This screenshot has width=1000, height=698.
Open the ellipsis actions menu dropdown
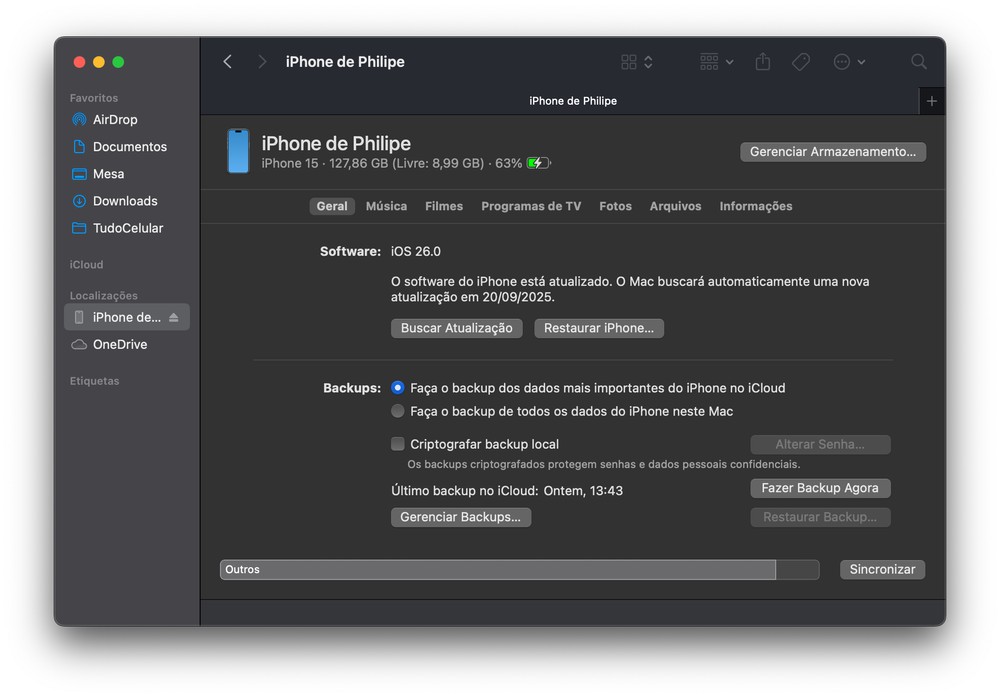click(x=849, y=62)
